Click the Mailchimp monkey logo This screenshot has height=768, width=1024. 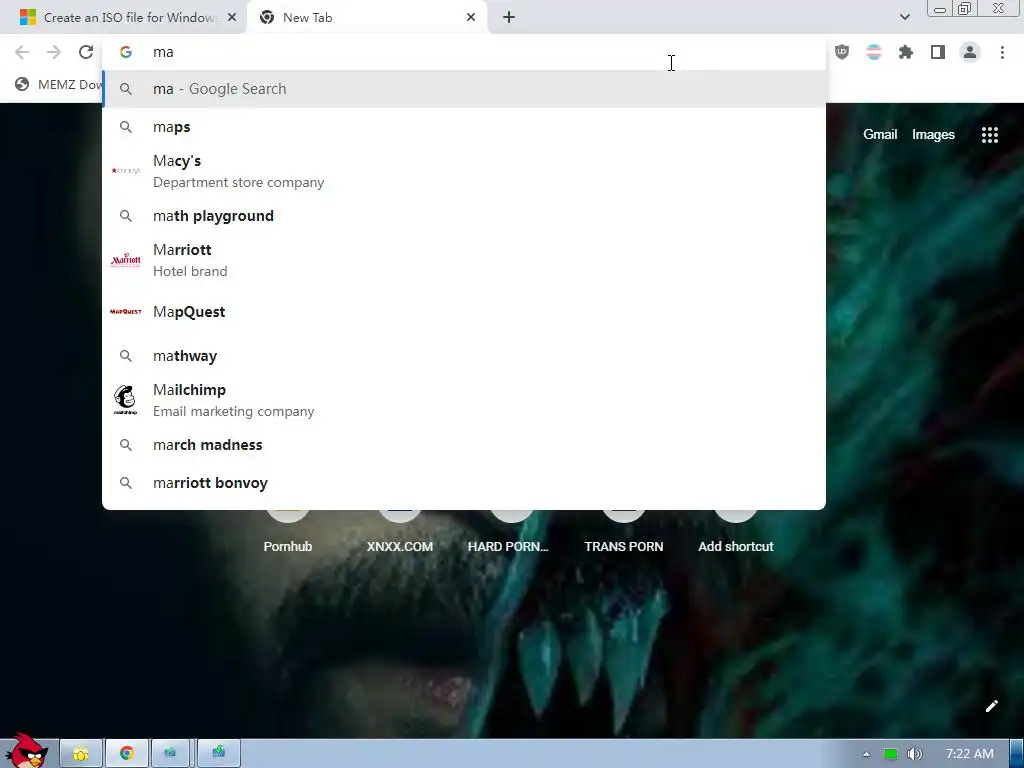tap(125, 400)
